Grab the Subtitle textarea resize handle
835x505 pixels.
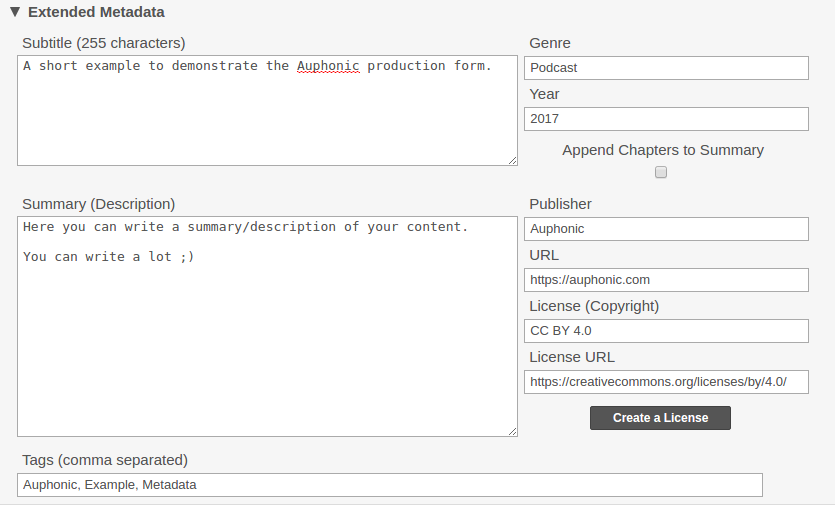pos(512,160)
